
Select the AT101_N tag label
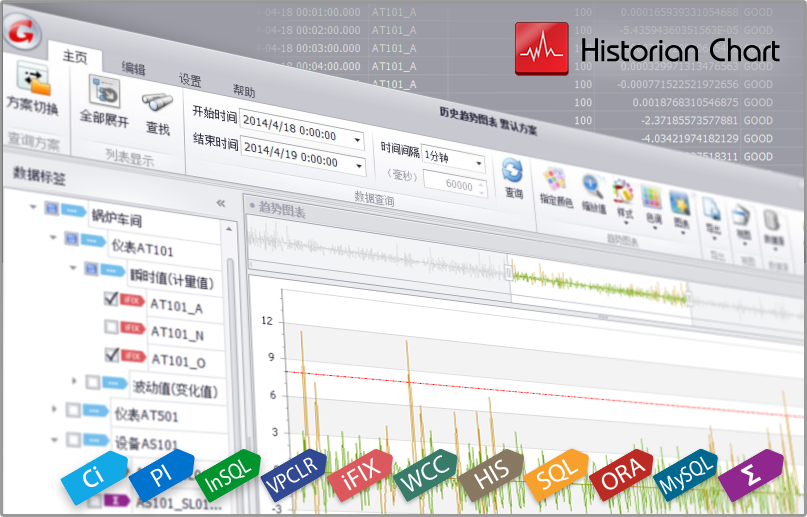pos(177,334)
